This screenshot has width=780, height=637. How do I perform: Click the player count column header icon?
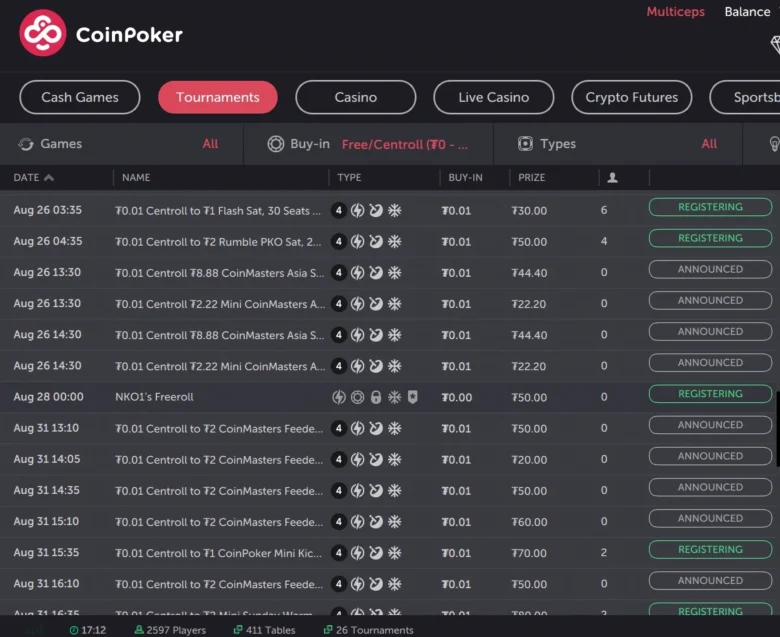pyautogui.click(x=612, y=178)
